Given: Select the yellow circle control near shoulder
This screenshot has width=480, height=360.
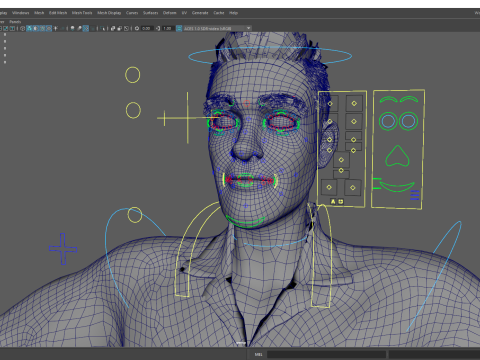Looking at the screenshot, I should point(135,215).
